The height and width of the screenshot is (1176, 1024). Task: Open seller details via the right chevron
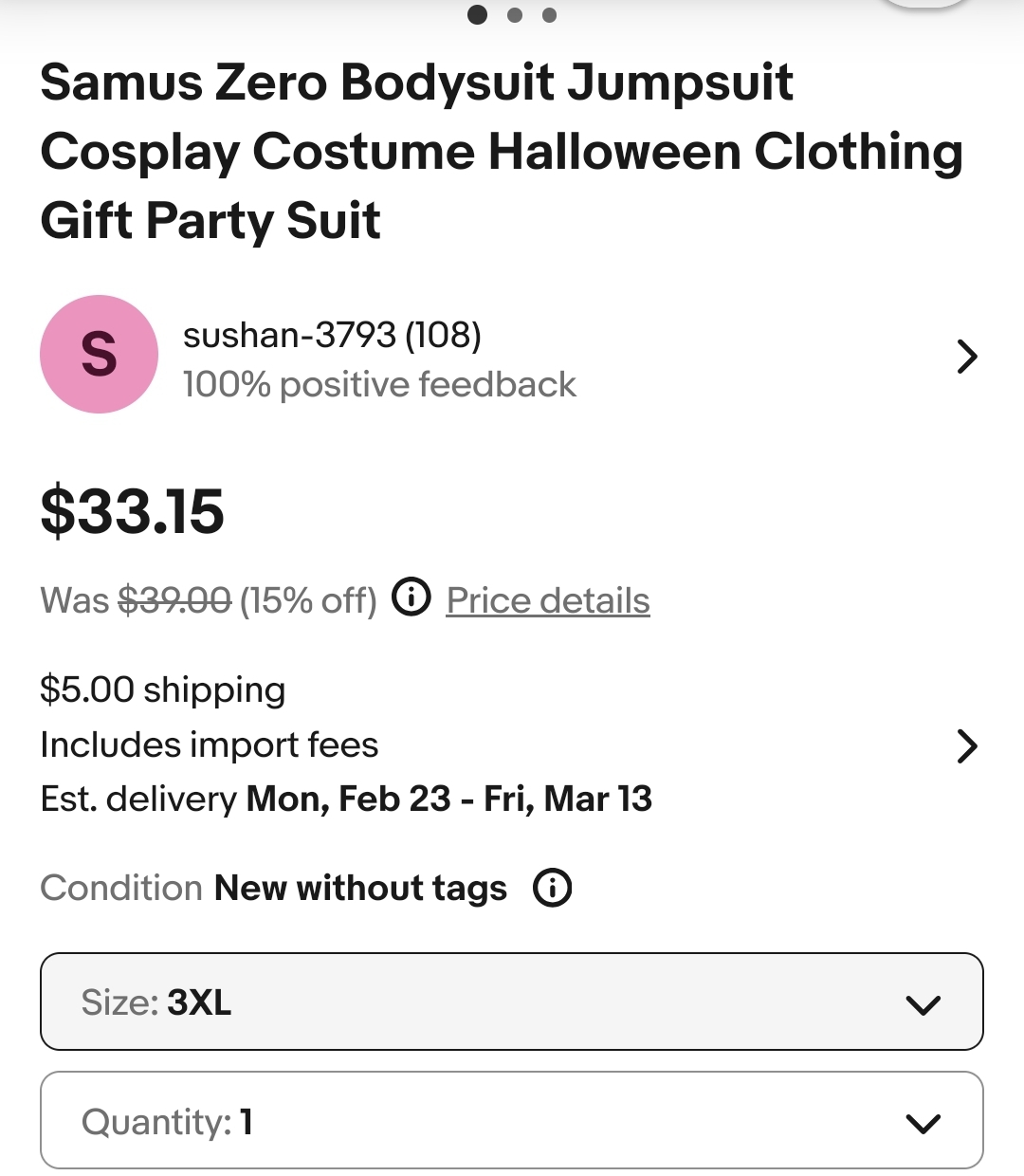click(966, 357)
